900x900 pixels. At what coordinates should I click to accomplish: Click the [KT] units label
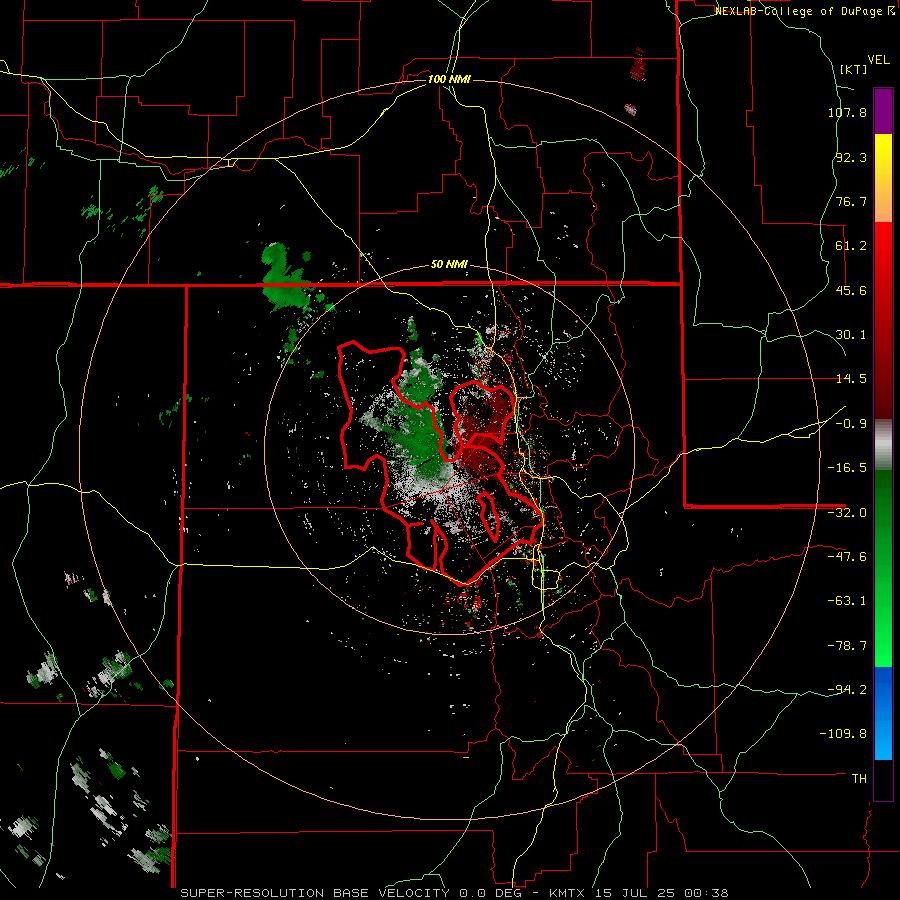pos(854,69)
